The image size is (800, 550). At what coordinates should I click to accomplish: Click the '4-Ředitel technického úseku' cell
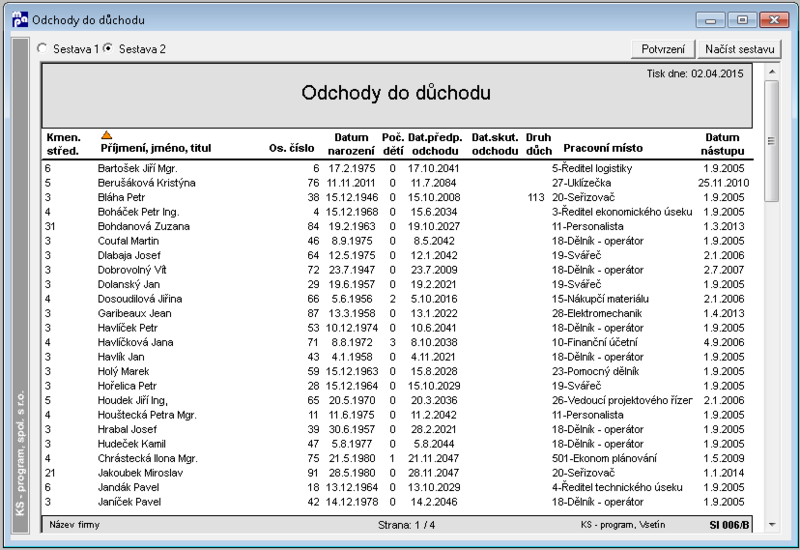[617, 488]
